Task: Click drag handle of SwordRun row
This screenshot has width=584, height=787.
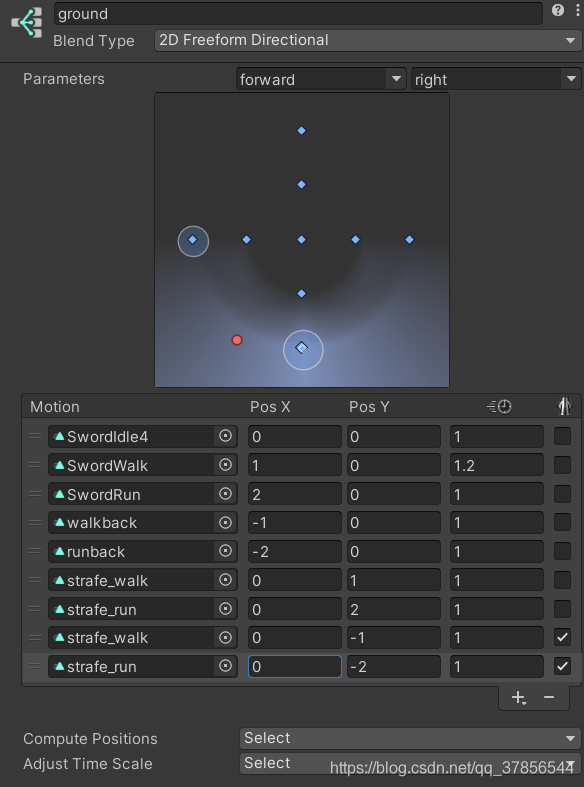Action: click(35, 494)
